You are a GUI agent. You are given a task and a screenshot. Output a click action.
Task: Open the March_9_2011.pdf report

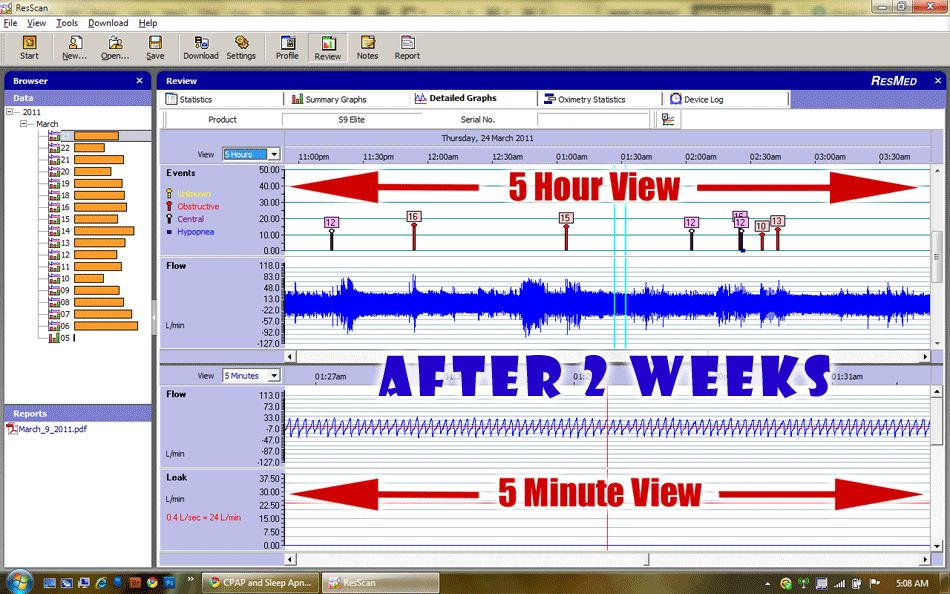pyautogui.click(x=49, y=429)
